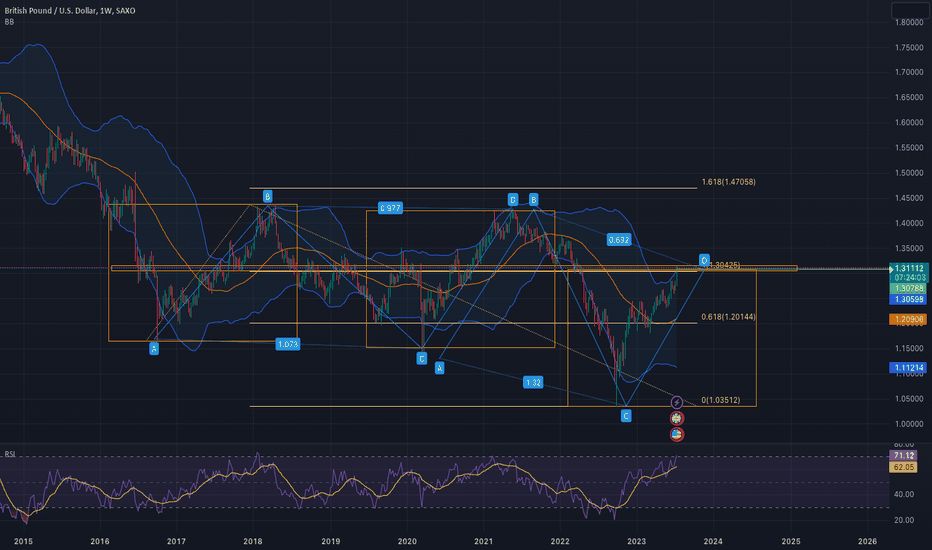
Task: Click 2018 on the time axis
Action: tap(253, 541)
